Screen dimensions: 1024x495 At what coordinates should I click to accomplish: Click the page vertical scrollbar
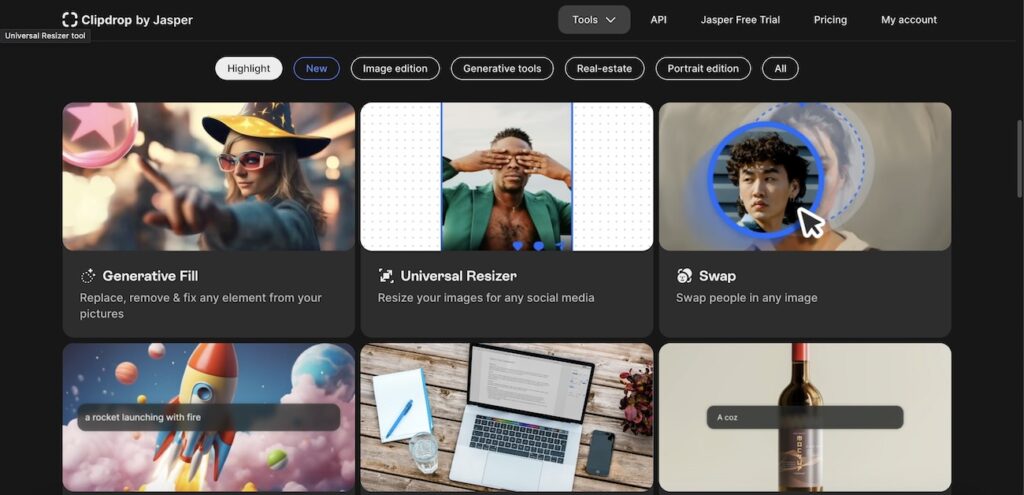(x=1019, y=150)
